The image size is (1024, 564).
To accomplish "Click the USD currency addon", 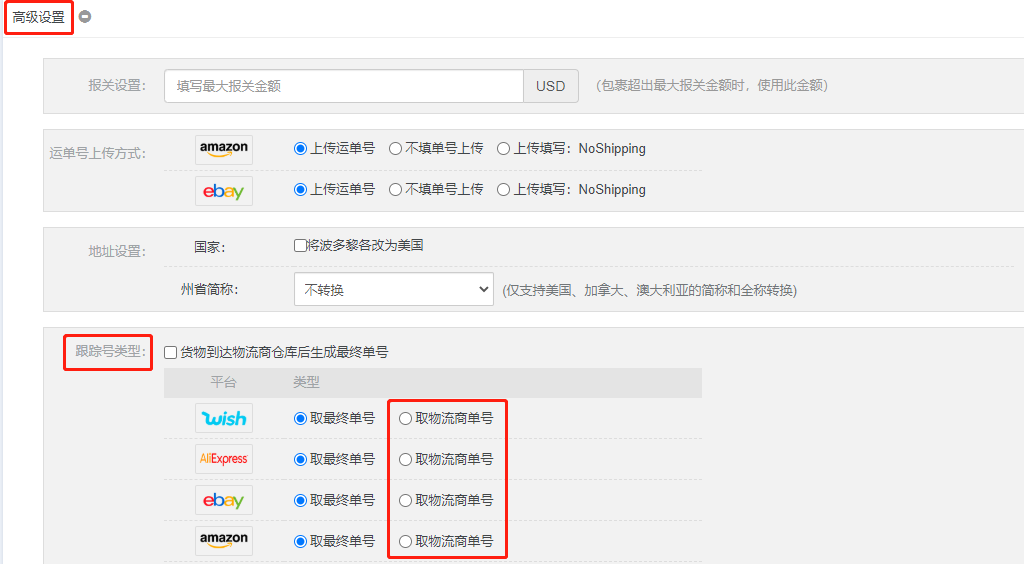I will click(551, 86).
